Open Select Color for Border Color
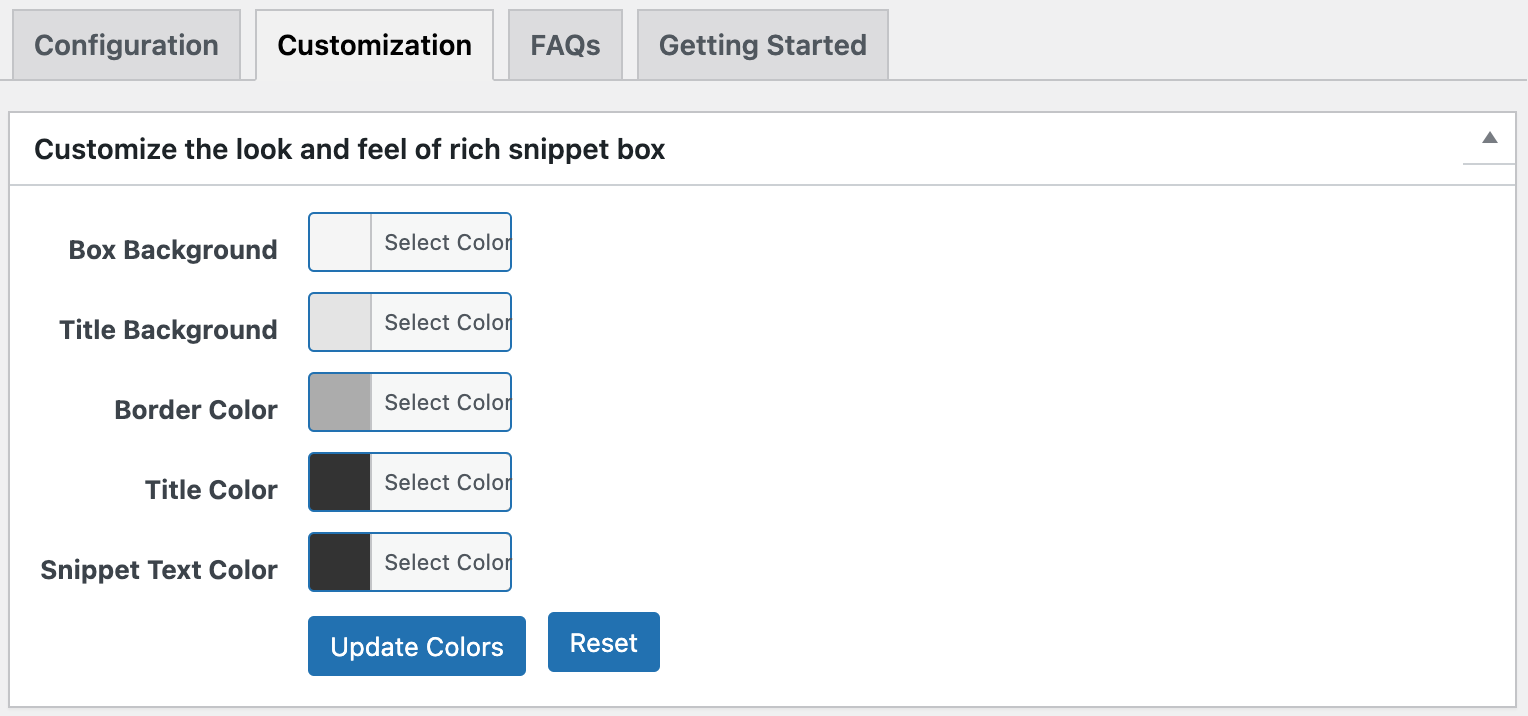 click(441, 402)
